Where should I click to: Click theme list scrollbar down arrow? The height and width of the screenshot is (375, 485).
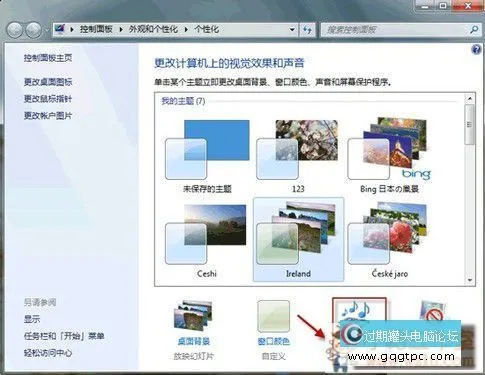pos(470,281)
